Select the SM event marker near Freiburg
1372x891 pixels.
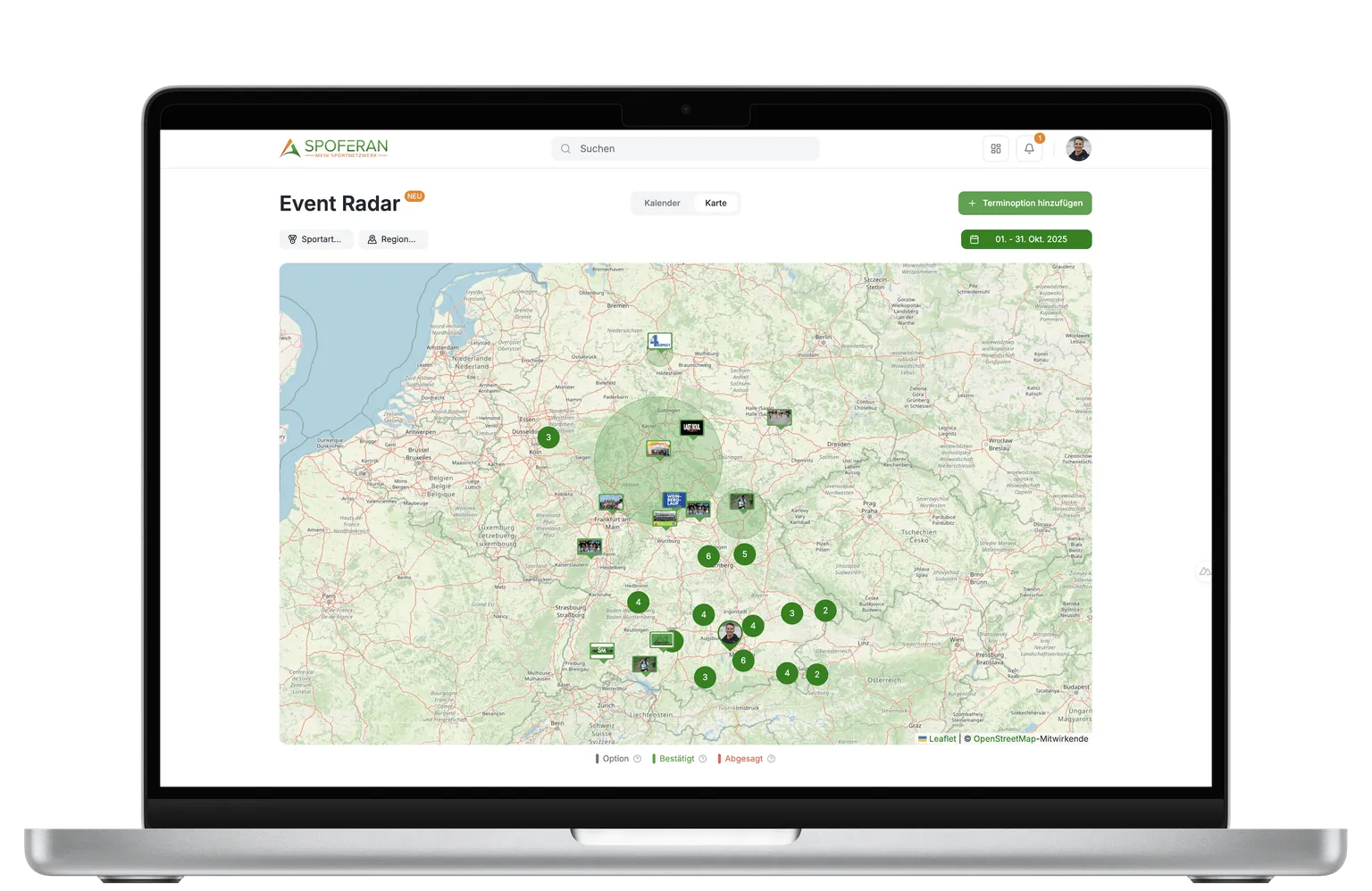click(602, 651)
